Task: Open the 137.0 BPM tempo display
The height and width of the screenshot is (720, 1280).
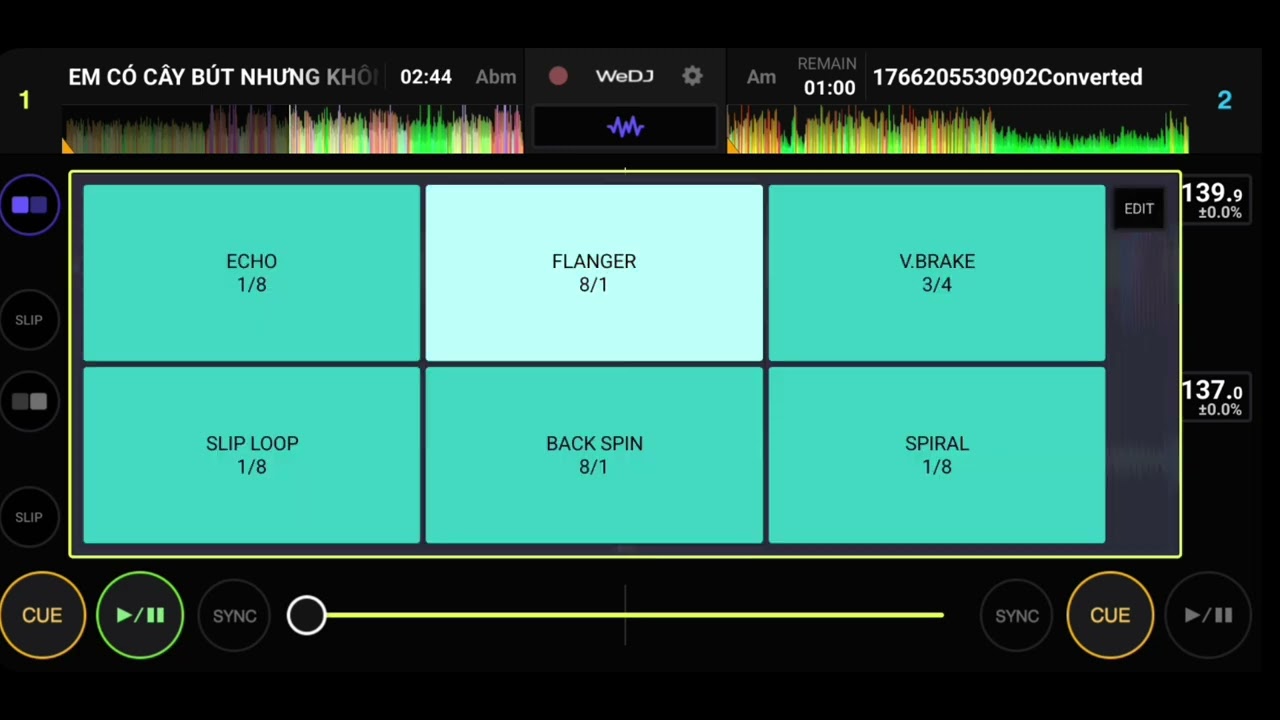Action: pyautogui.click(x=1215, y=397)
